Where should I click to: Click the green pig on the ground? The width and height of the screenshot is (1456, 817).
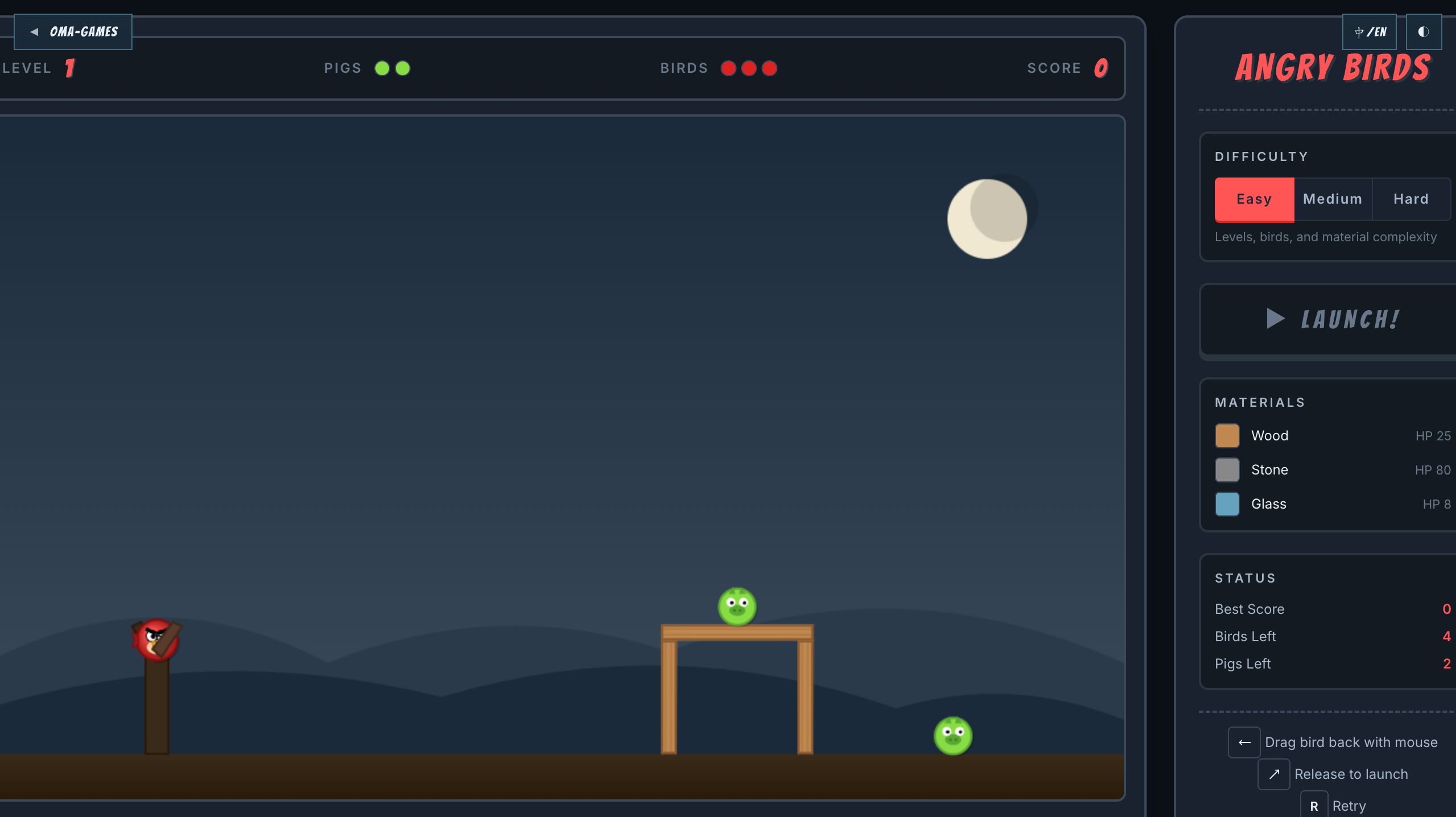[953, 736]
